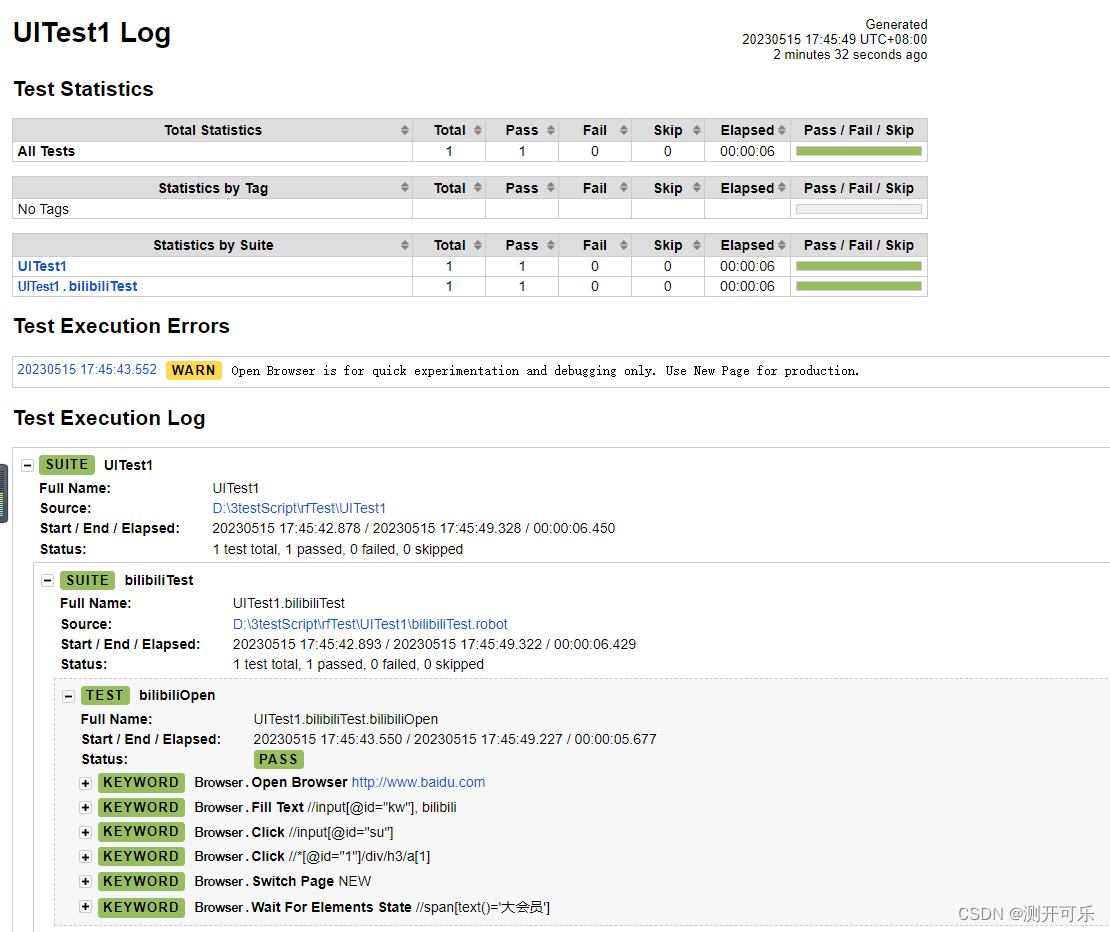Sort Statistics by Tag by Elapsed
The width and height of the screenshot is (1110, 932).
[782, 188]
